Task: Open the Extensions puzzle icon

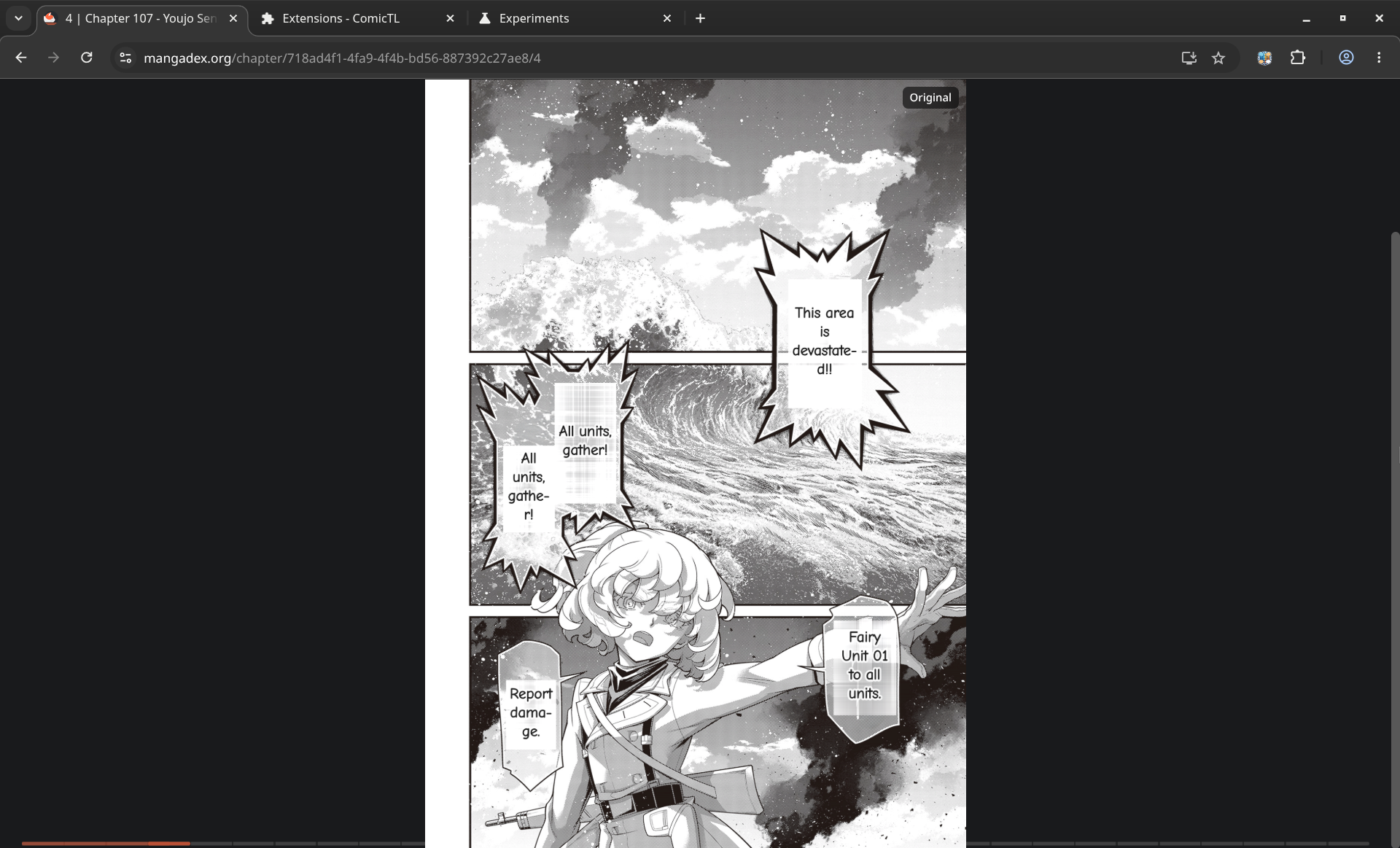Action: click(1298, 58)
